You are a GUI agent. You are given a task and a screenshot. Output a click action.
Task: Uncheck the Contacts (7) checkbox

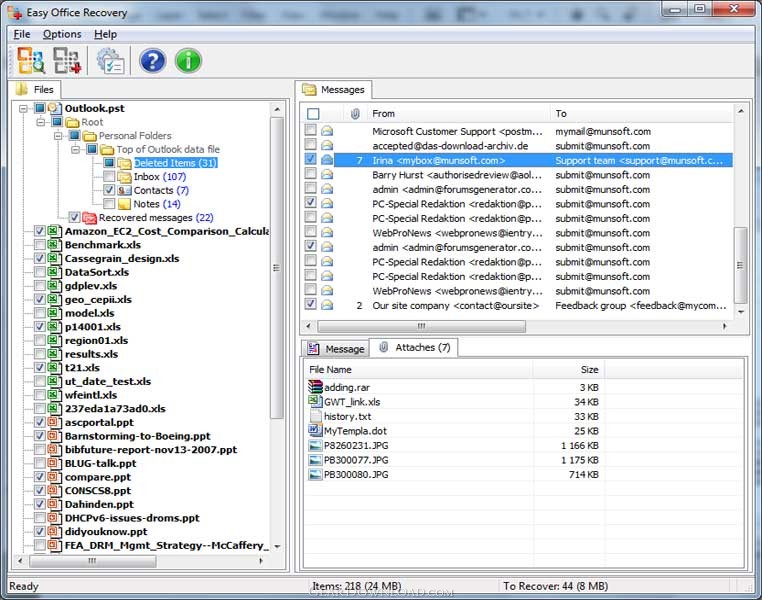click(109, 190)
